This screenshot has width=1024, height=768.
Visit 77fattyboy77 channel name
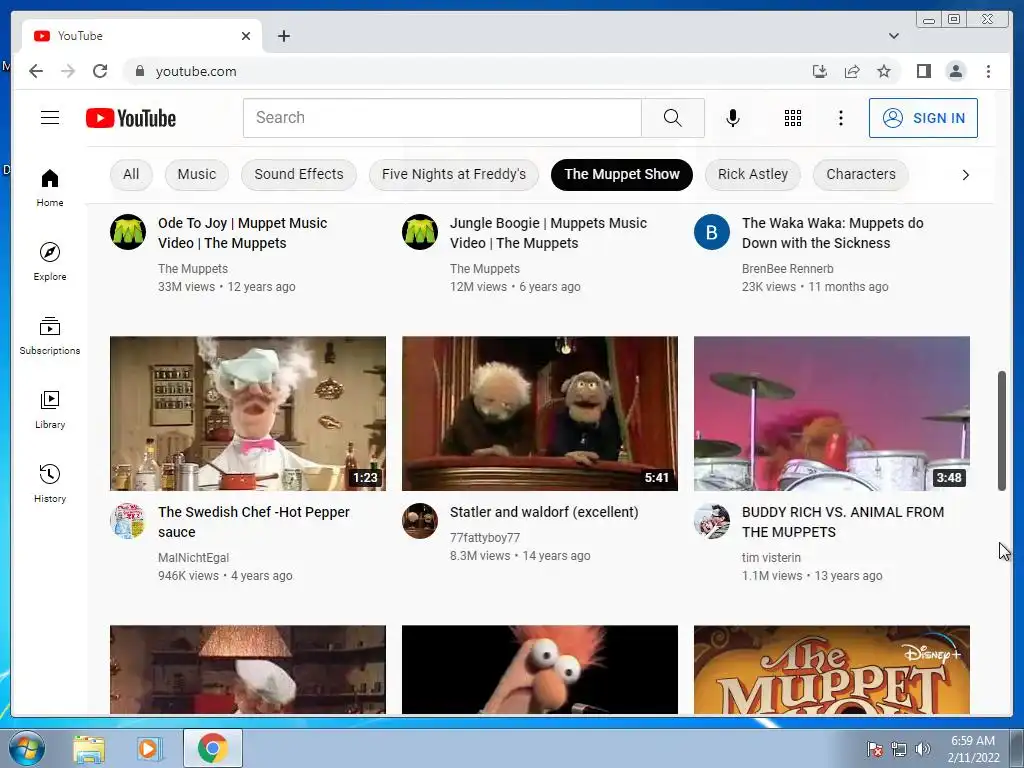[x=485, y=537]
